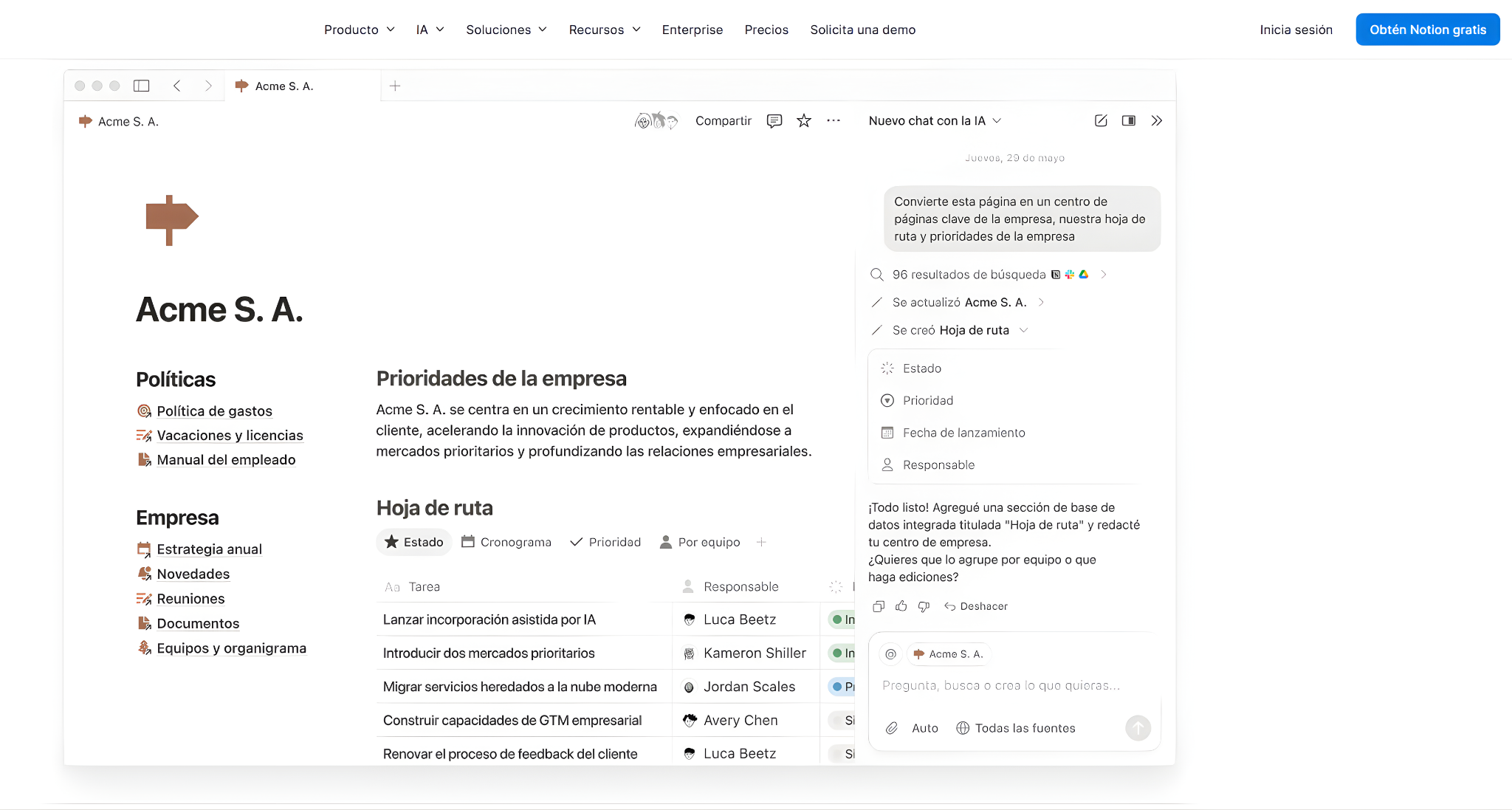This screenshot has width=1512, height=810.
Task: Toggle AI panel dock layout icon
Action: point(1129,121)
